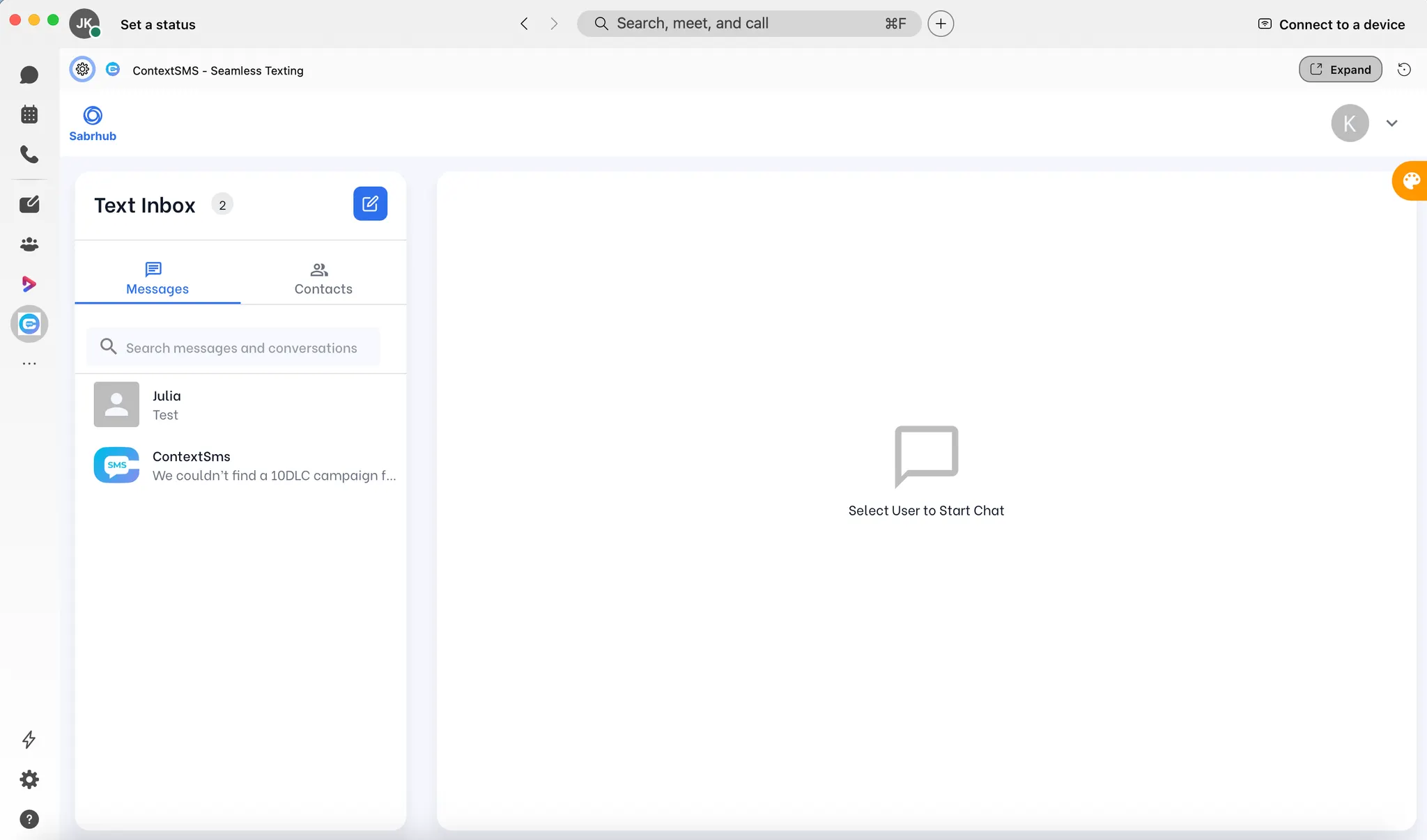Open the Chat section in the sidebar
The width and height of the screenshot is (1427, 840).
click(29, 75)
